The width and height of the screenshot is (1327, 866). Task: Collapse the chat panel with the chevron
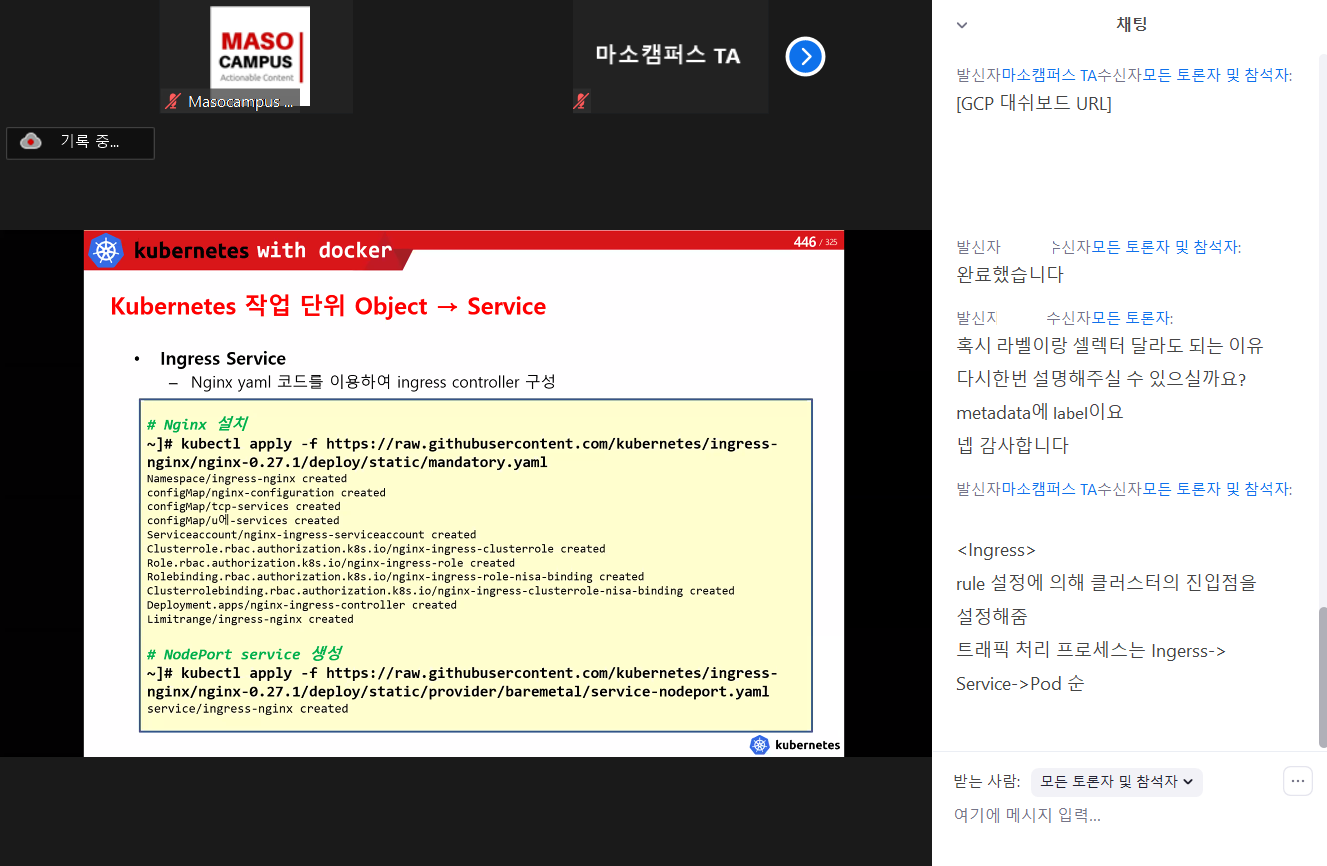(x=962, y=25)
